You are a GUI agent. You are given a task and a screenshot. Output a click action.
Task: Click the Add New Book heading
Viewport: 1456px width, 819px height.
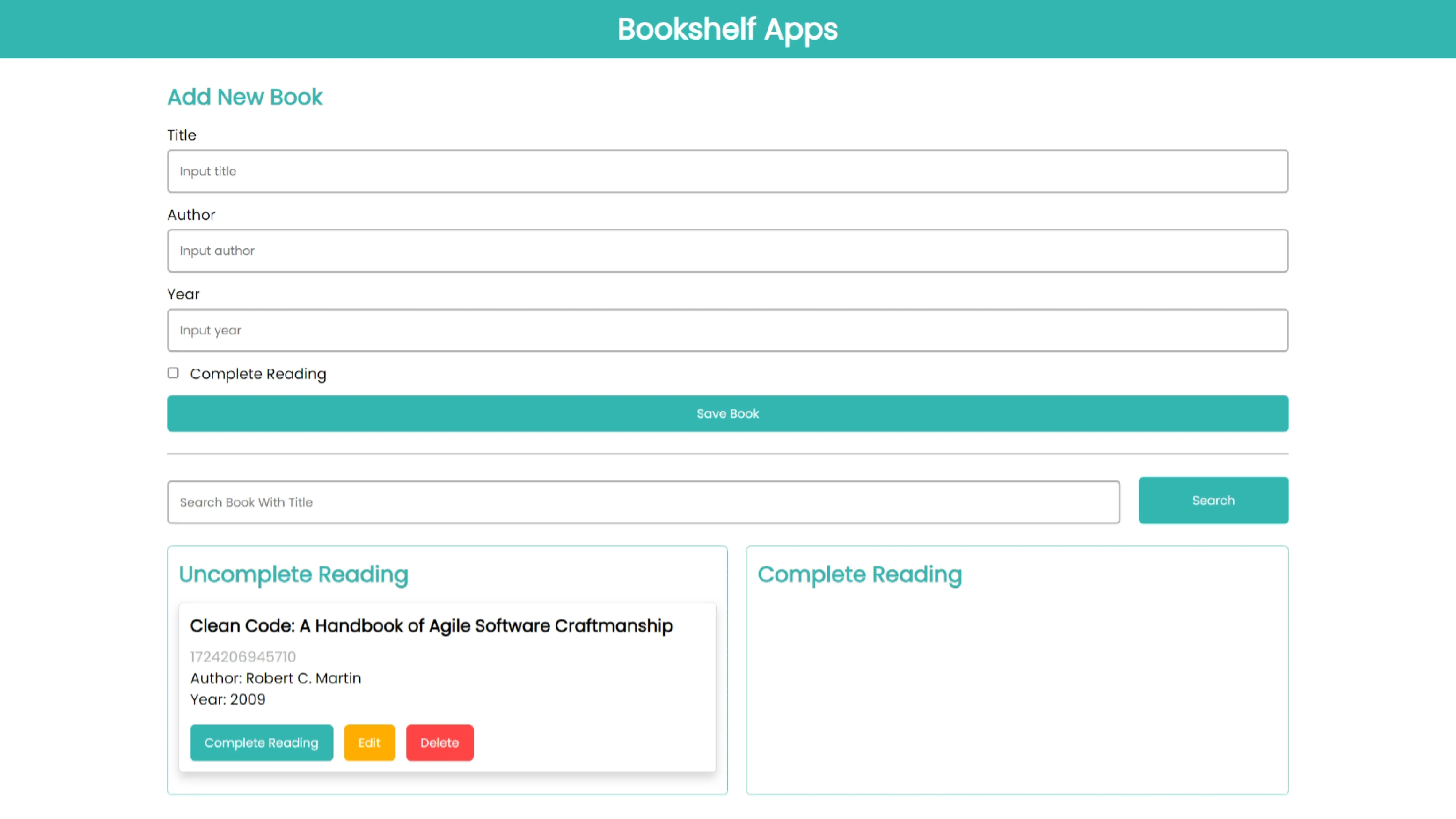pyautogui.click(x=245, y=97)
